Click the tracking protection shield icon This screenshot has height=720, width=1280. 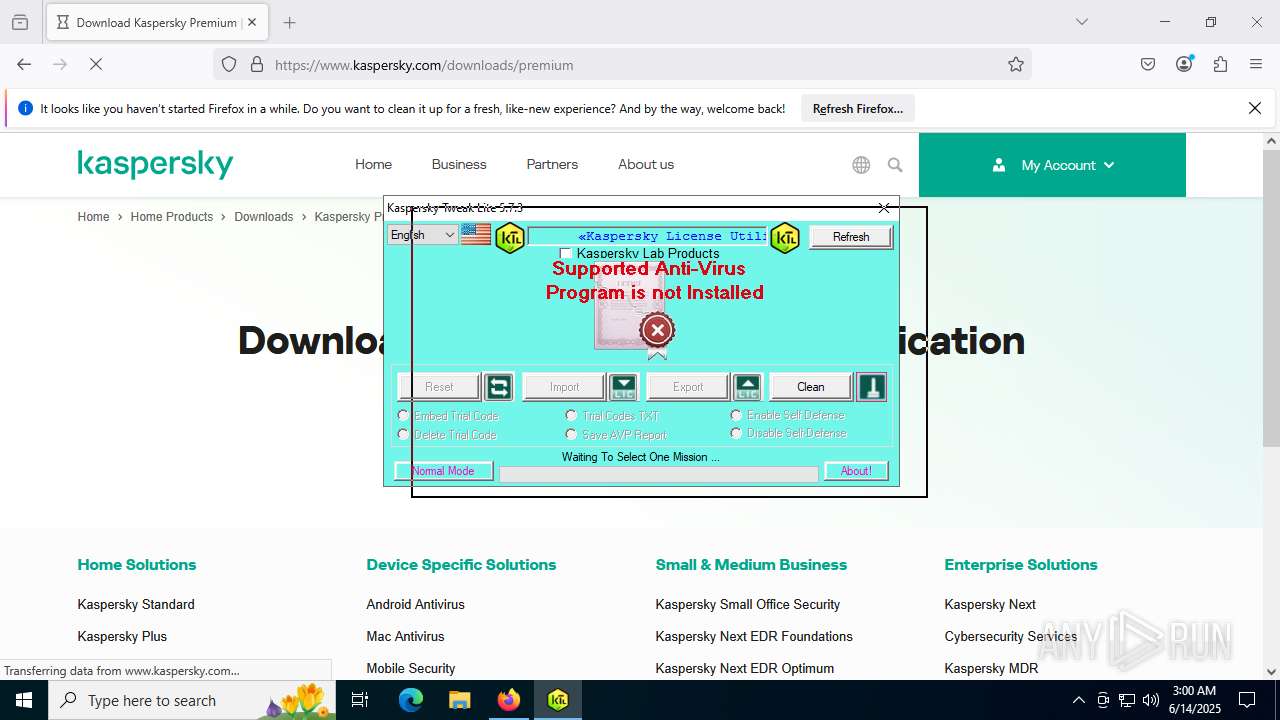[x=229, y=64]
